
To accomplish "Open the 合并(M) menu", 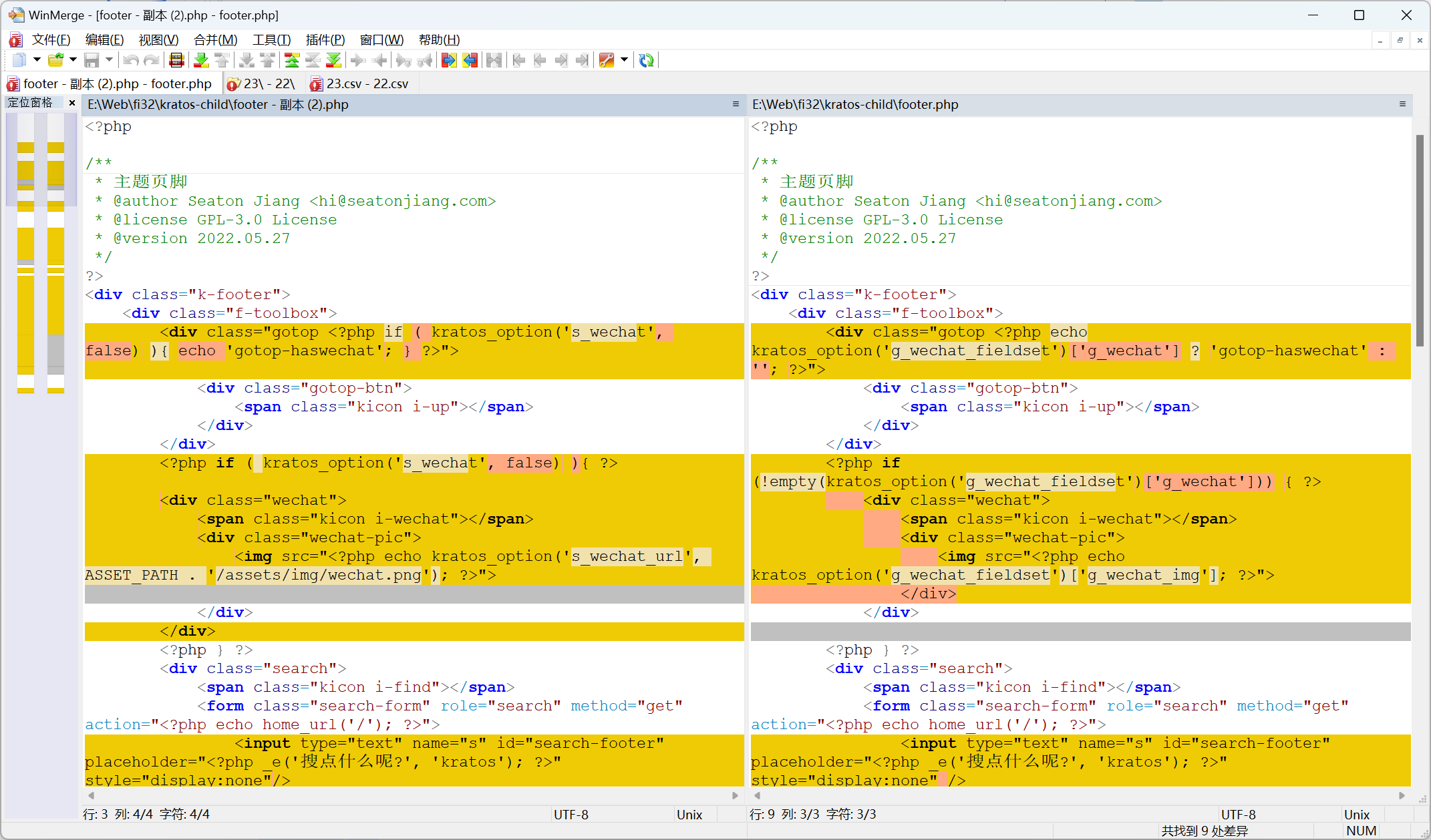I will click(215, 39).
